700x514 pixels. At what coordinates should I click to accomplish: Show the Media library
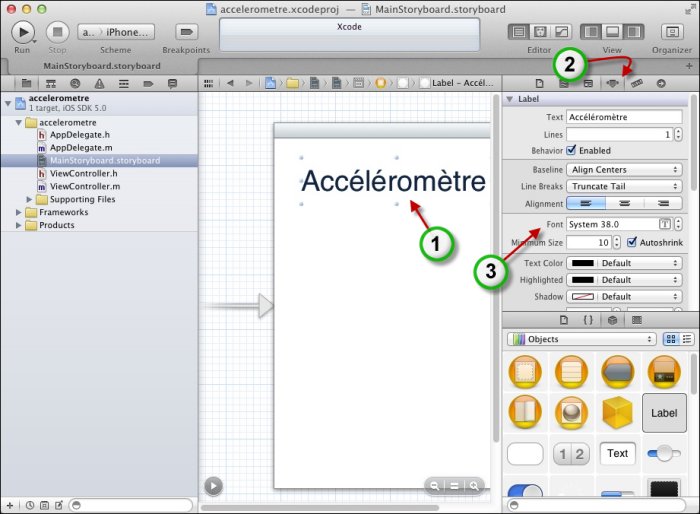point(637,320)
